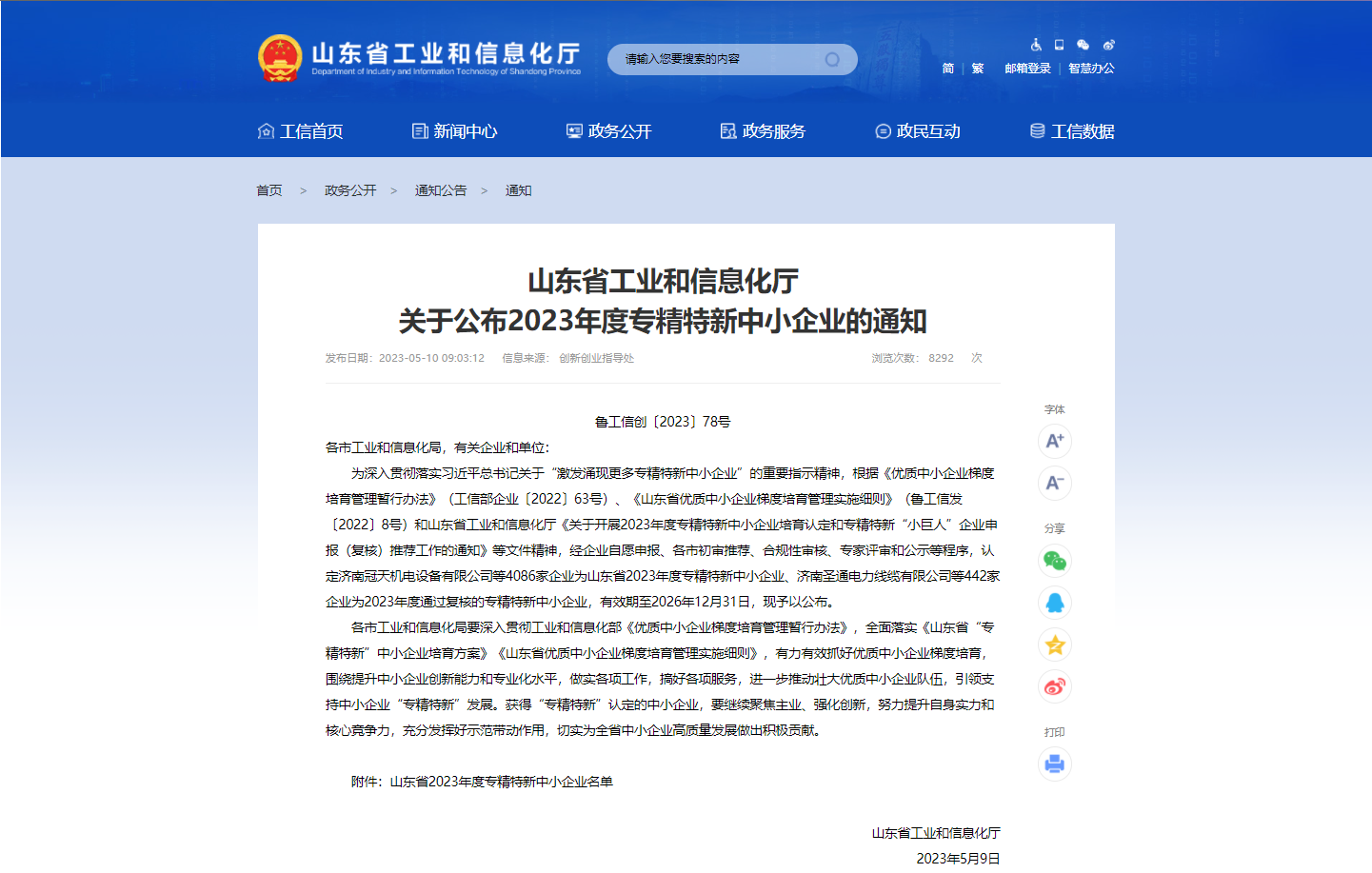Screen dimensions: 1372x873
Task: Open the mobile version icon in the header
Action: (1059, 45)
